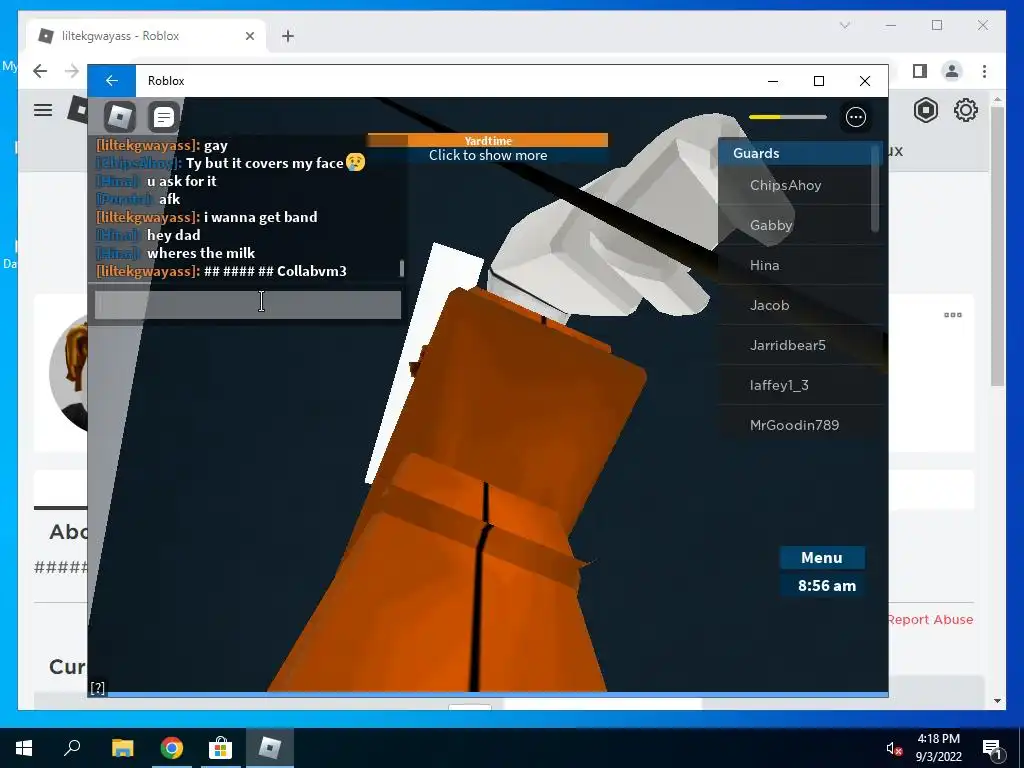Viewport: 1024px width, 768px height.
Task: Click chat message 'i wanna get band'
Action: tap(261, 217)
